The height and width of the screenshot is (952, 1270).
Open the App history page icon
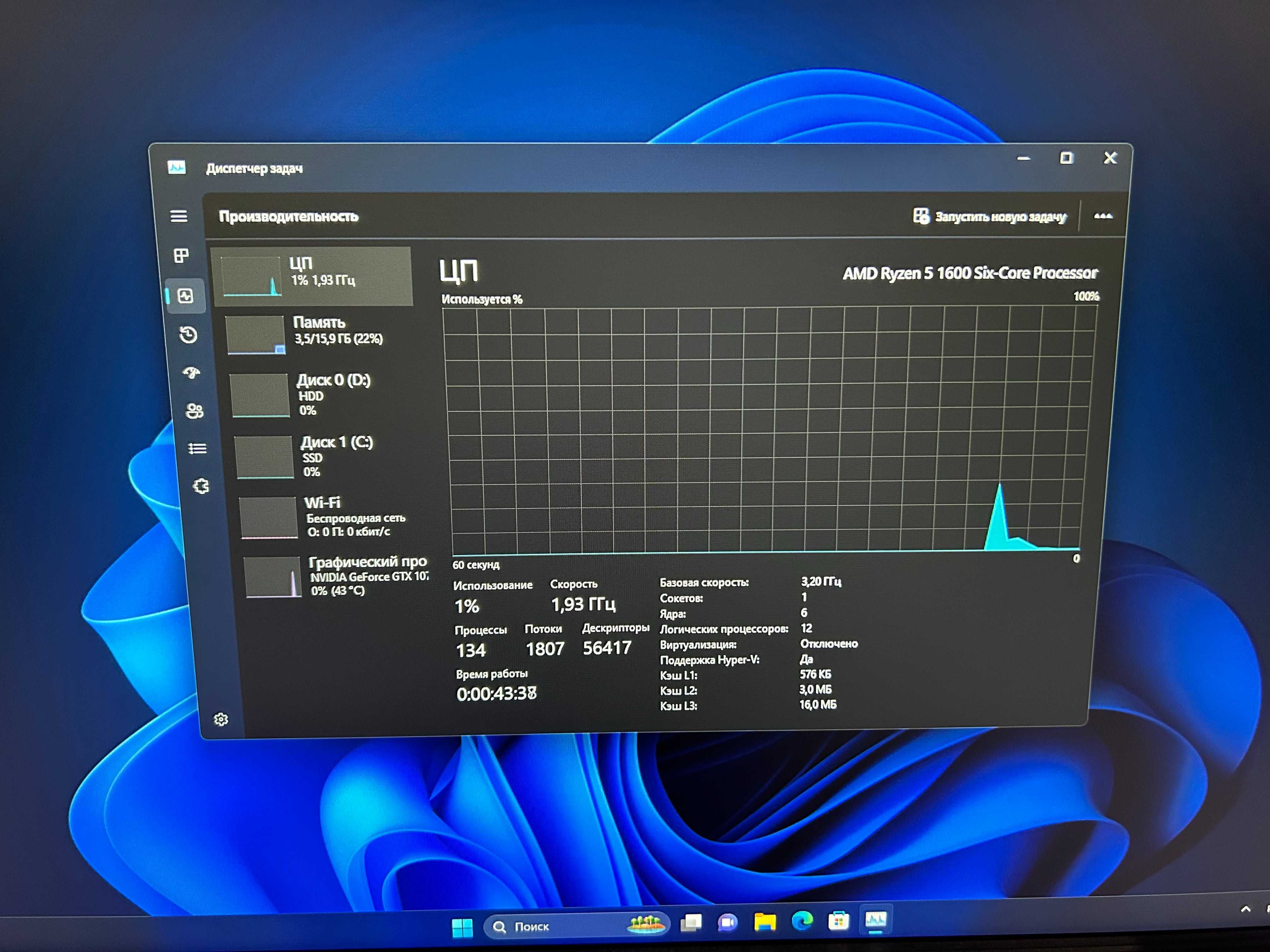click(188, 335)
